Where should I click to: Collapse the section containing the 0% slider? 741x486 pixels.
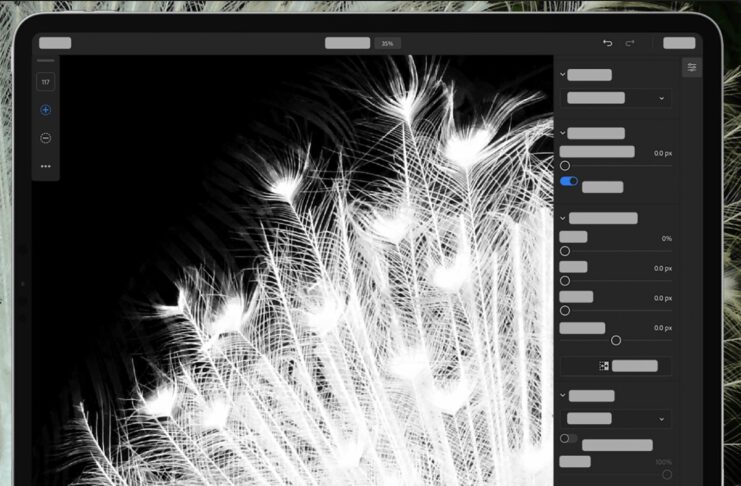point(562,218)
